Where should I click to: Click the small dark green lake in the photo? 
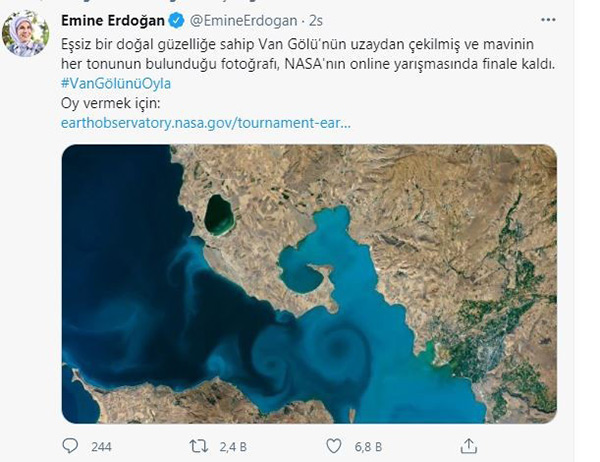217,213
